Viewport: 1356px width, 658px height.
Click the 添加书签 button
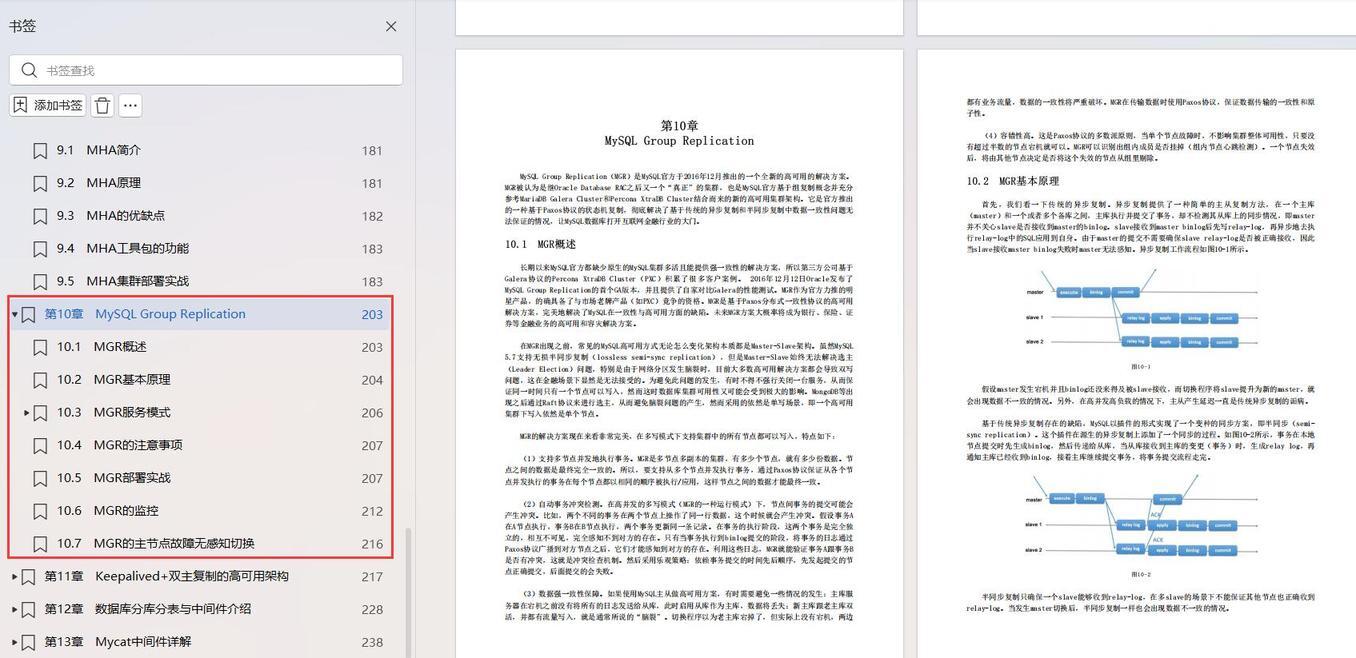point(48,105)
